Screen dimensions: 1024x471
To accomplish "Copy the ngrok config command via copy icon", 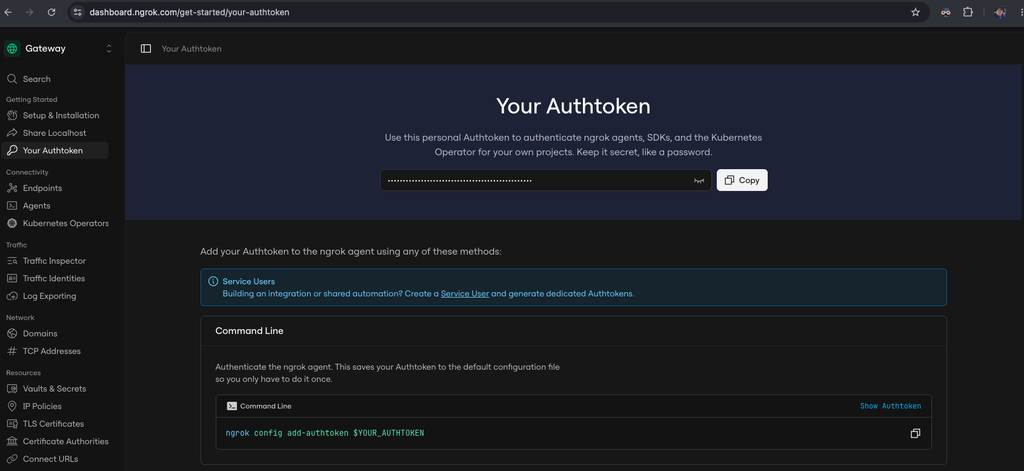I will 915,433.
